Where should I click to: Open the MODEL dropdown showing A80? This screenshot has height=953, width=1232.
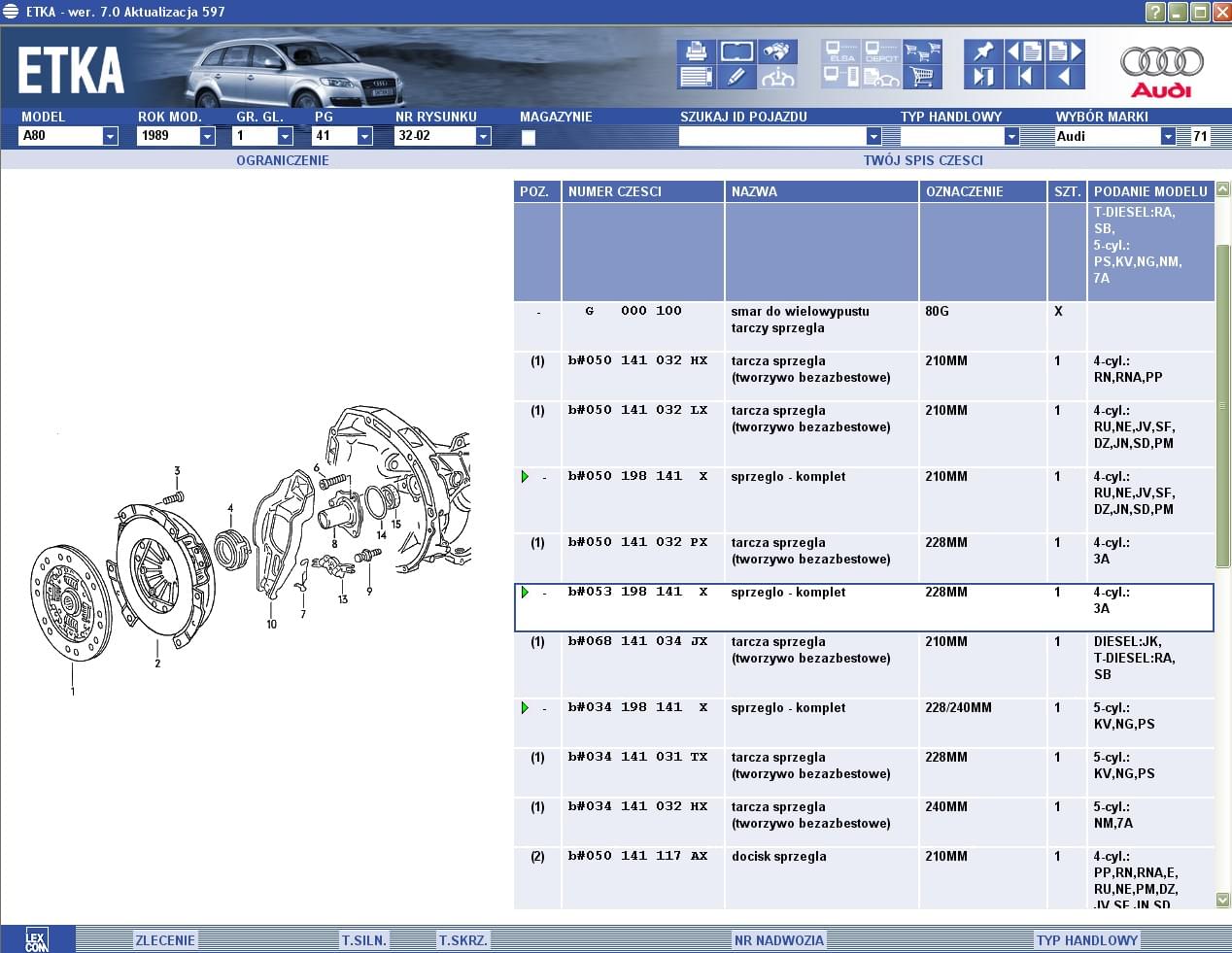pyautogui.click(x=110, y=136)
